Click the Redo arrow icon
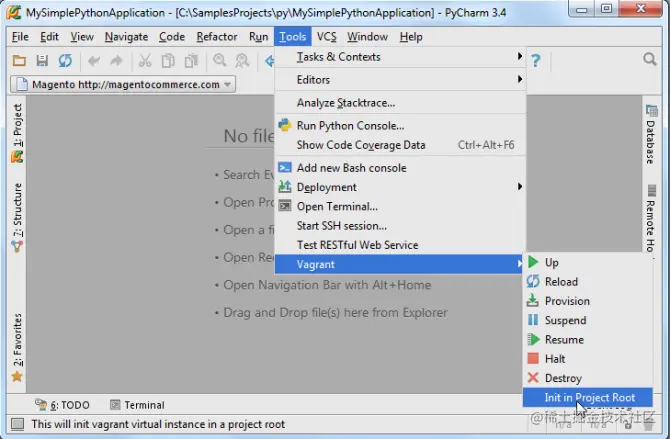The width and height of the screenshot is (670, 439). [116, 61]
